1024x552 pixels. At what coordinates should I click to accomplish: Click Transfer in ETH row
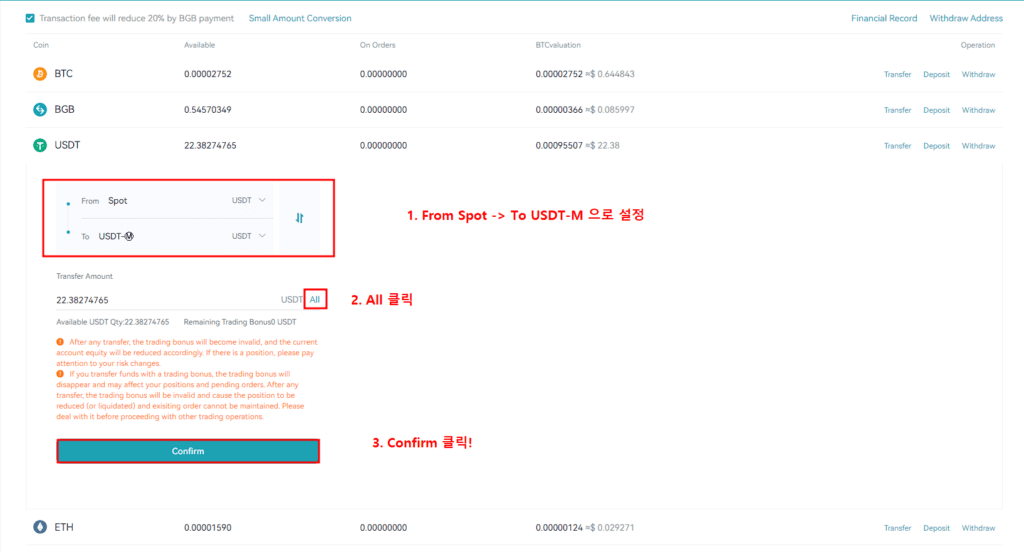[897, 528]
